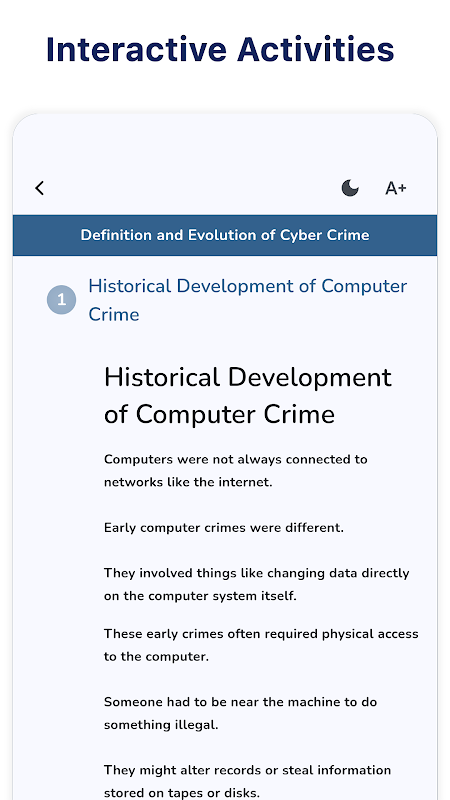Screen dimensions: 450x800
Task: Select the Definition and Evolution of Cyber Crime banner
Action: [x=225, y=235]
